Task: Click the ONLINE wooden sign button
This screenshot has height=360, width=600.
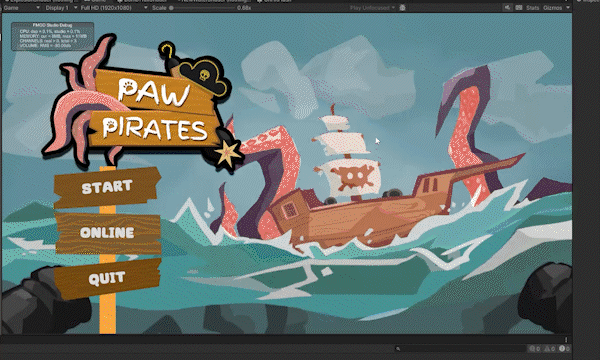Action: click(108, 233)
